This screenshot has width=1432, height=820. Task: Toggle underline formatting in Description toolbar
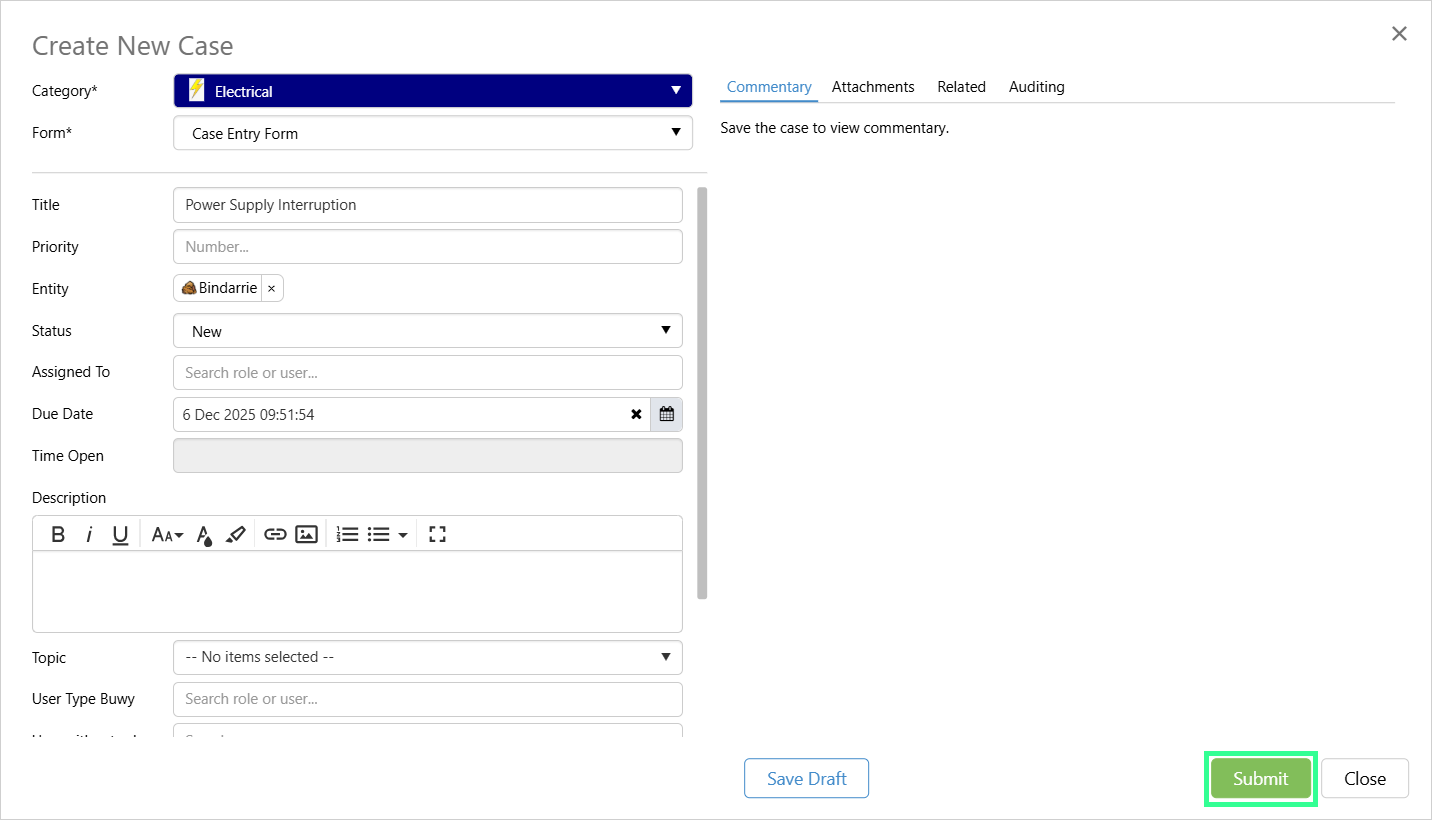tap(120, 534)
